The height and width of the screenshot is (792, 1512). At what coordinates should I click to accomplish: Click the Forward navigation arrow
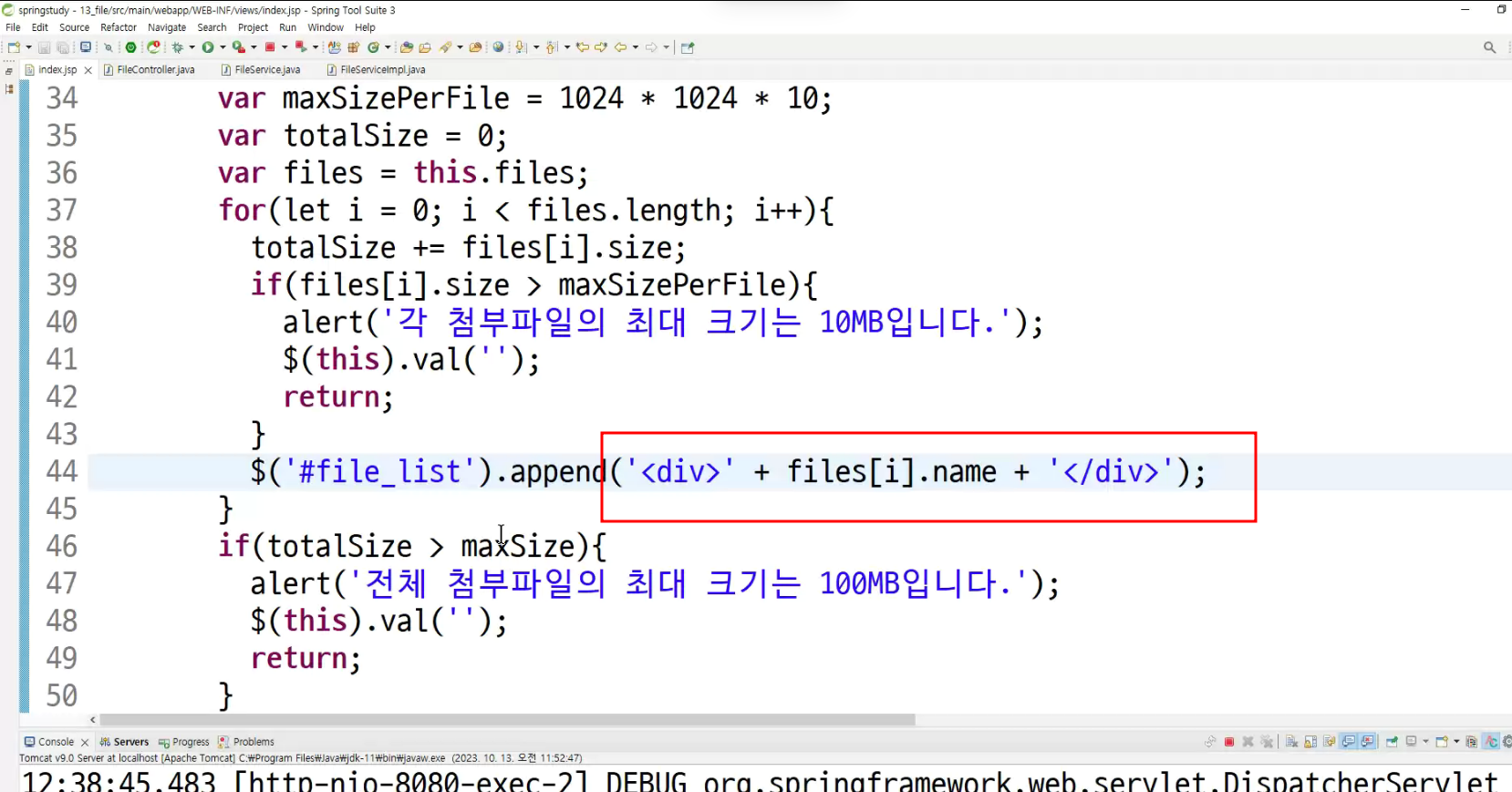point(651,47)
